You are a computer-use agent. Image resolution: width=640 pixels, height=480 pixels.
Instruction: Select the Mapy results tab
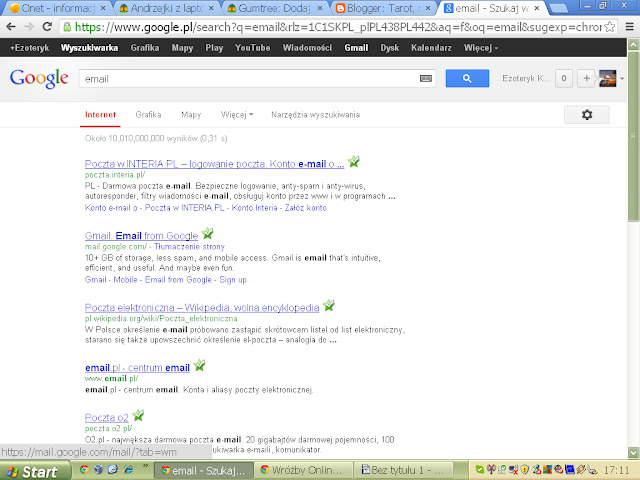point(191,115)
